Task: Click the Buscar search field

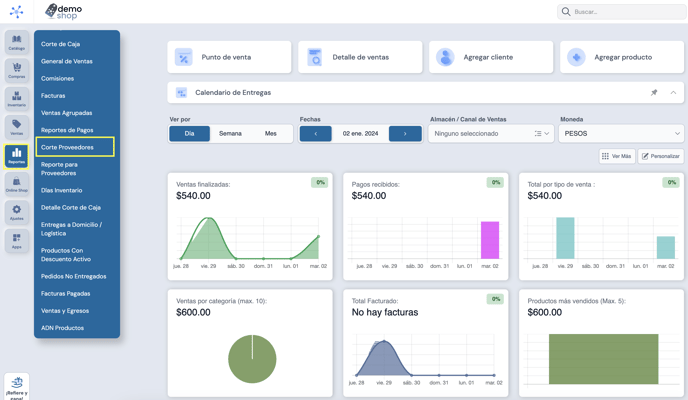Action: pyautogui.click(x=621, y=12)
